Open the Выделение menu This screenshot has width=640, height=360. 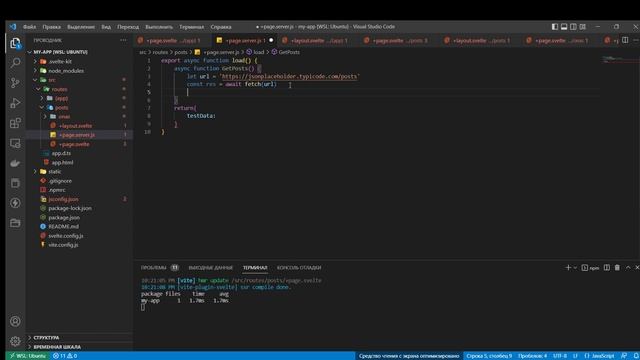[81, 27]
